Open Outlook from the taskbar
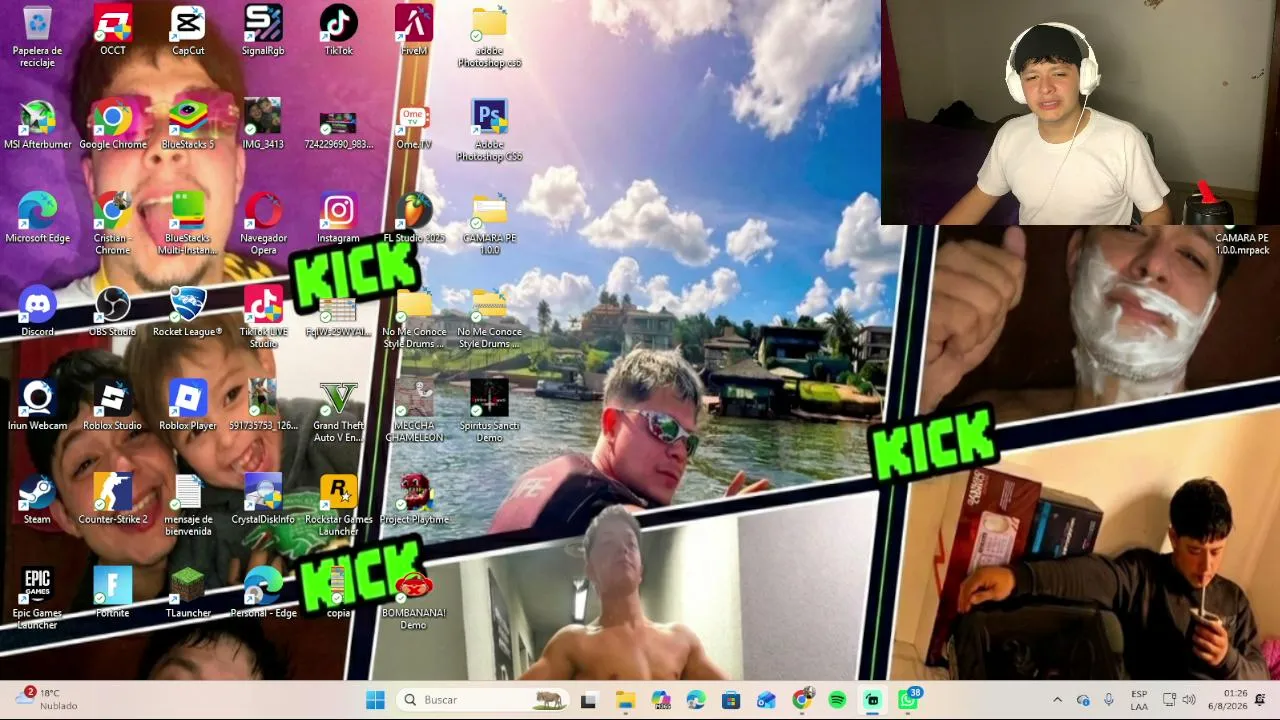This screenshot has height=720, width=1280. (x=766, y=700)
